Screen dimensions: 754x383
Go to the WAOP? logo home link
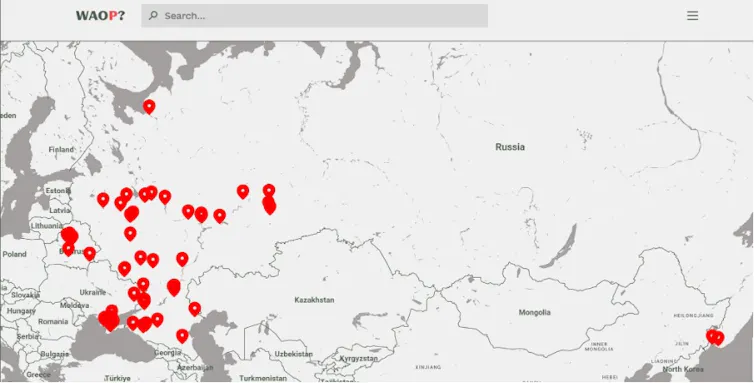100,15
